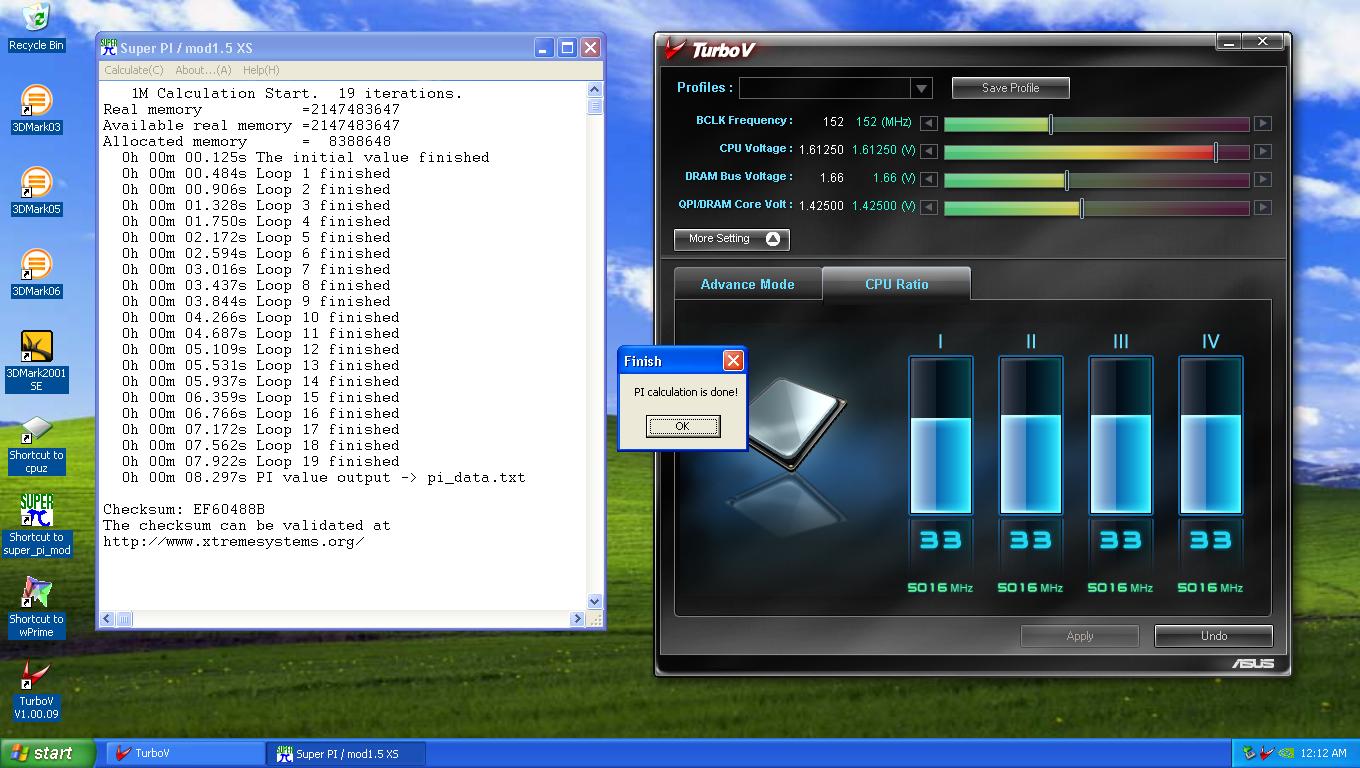Click the CPU Voltage slider bar
The width and height of the screenshot is (1360, 768).
coord(1096,152)
